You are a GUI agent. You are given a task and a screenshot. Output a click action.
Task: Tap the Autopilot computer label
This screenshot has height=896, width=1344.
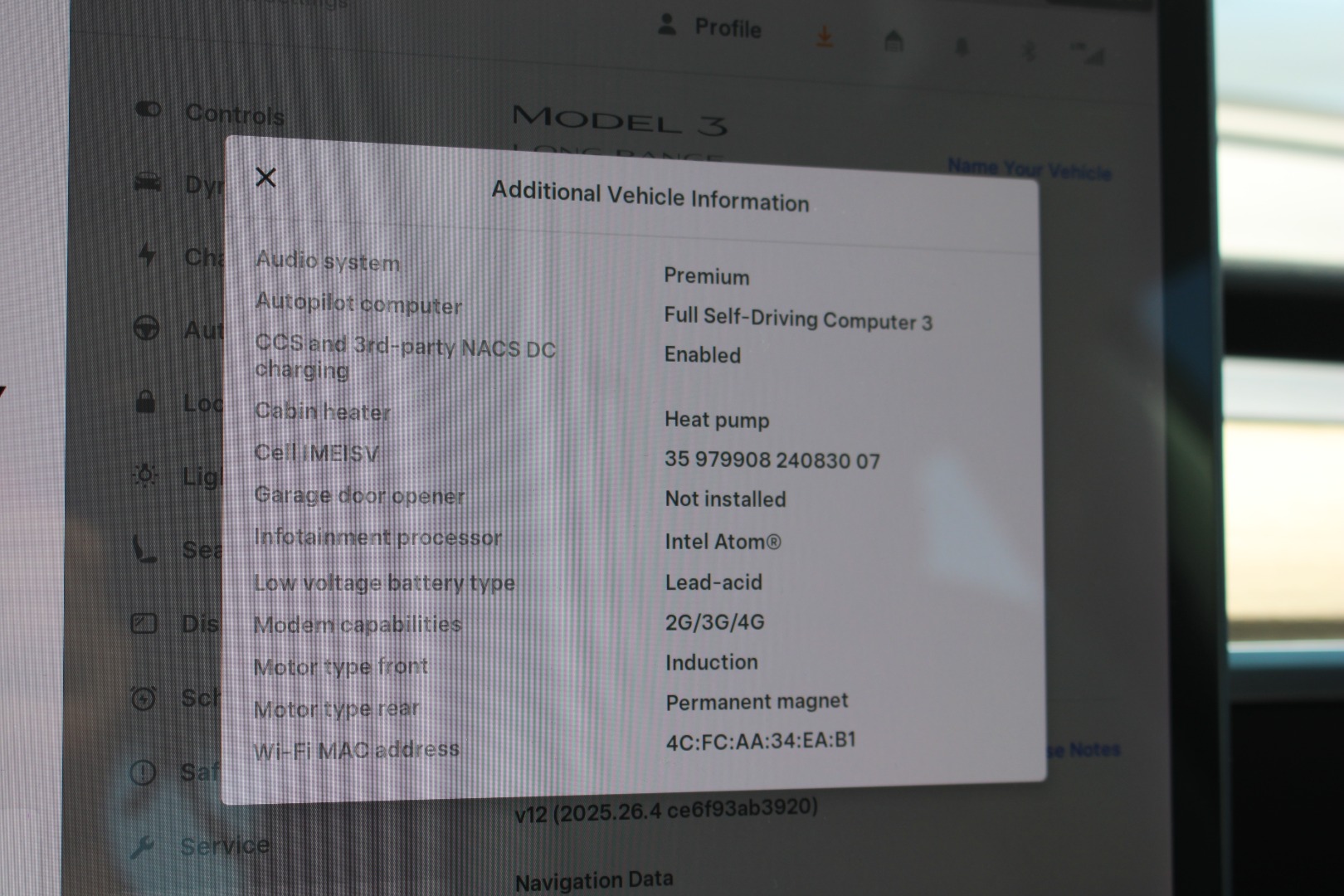click(358, 303)
